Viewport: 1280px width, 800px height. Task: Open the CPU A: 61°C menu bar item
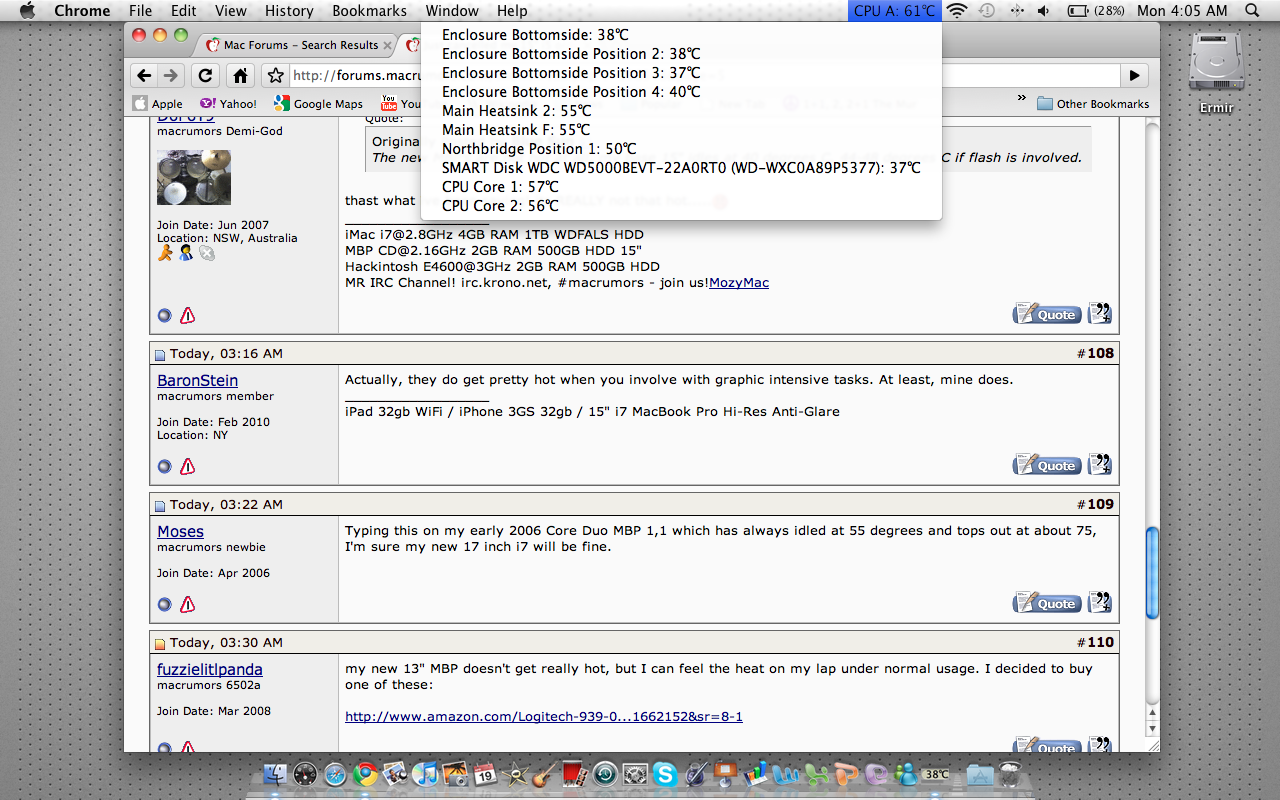click(895, 11)
